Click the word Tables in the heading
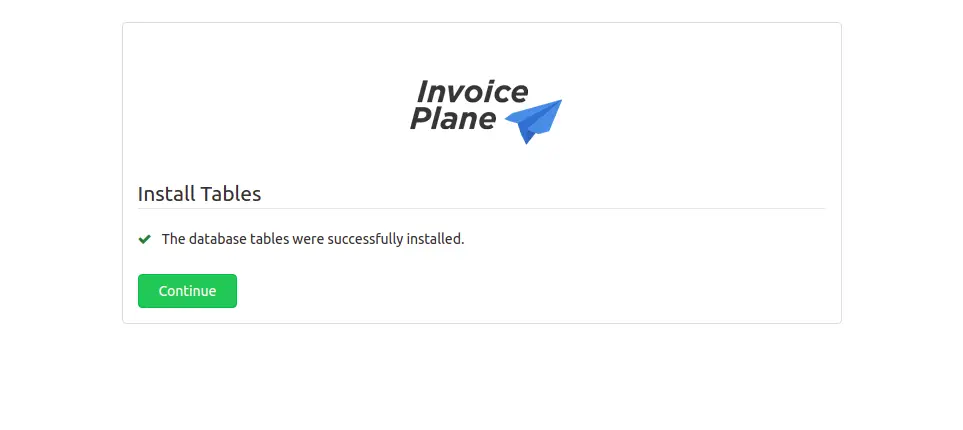The width and height of the screenshot is (963, 430). (231, 194)
